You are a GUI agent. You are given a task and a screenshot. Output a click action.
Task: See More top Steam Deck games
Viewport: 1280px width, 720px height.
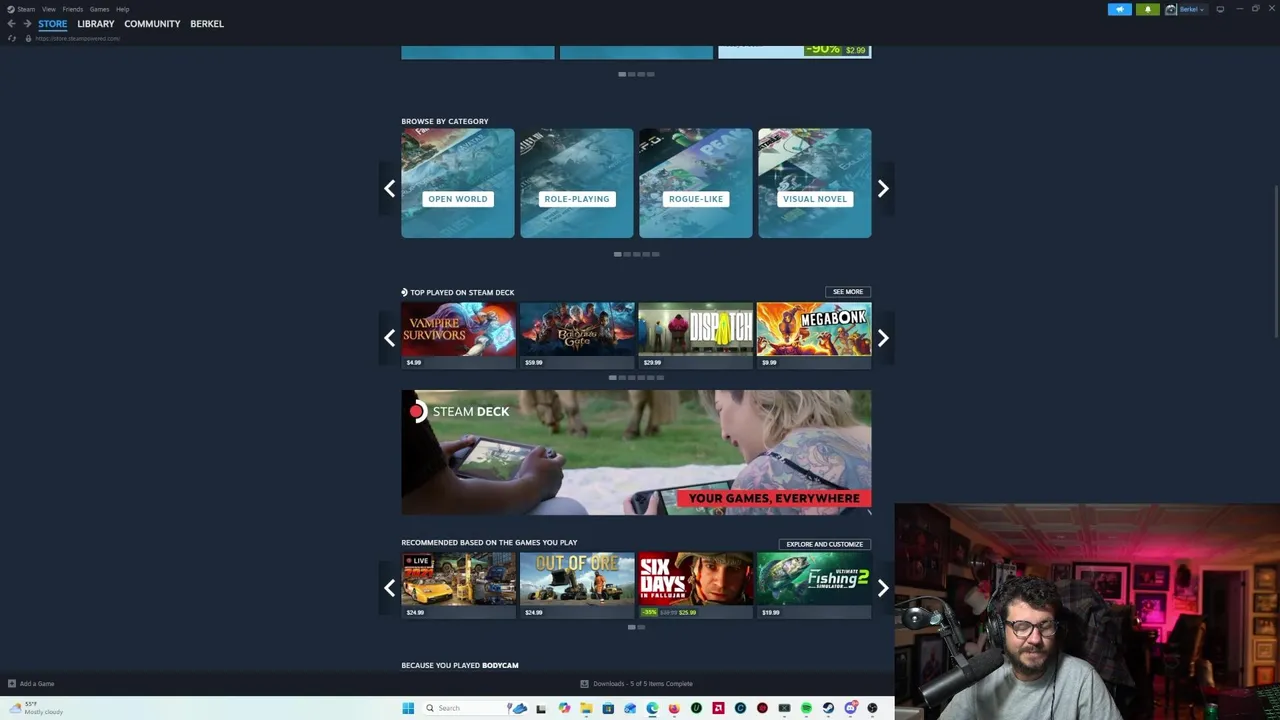pyautogui.click(x=848, y=292)
